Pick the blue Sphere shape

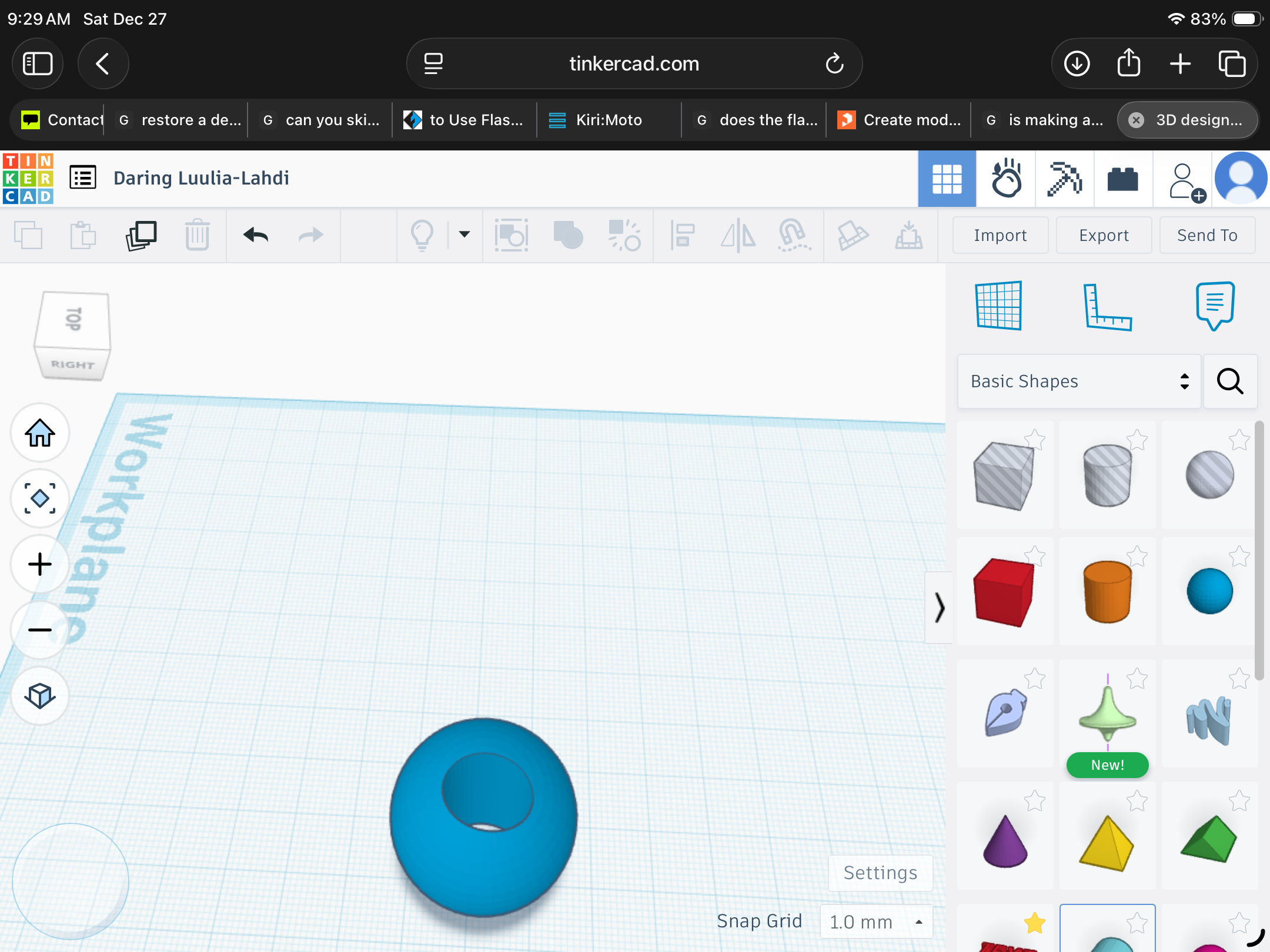tap(1210, 591)
